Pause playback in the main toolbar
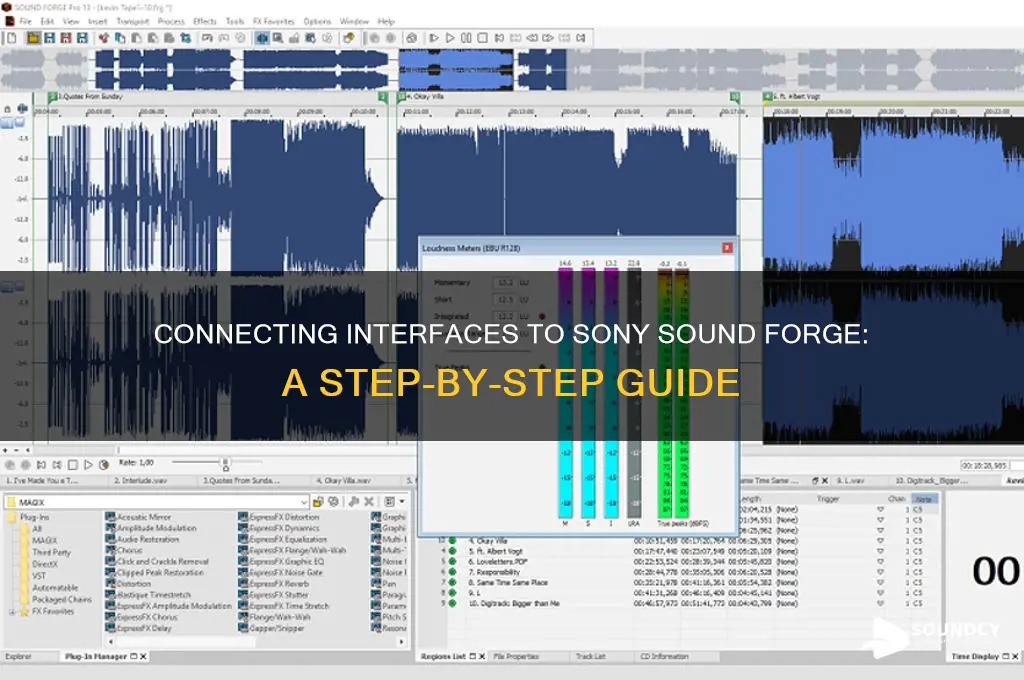This screenshot has height=680, width=1024. pyautogui.click(x=466, y=38)
